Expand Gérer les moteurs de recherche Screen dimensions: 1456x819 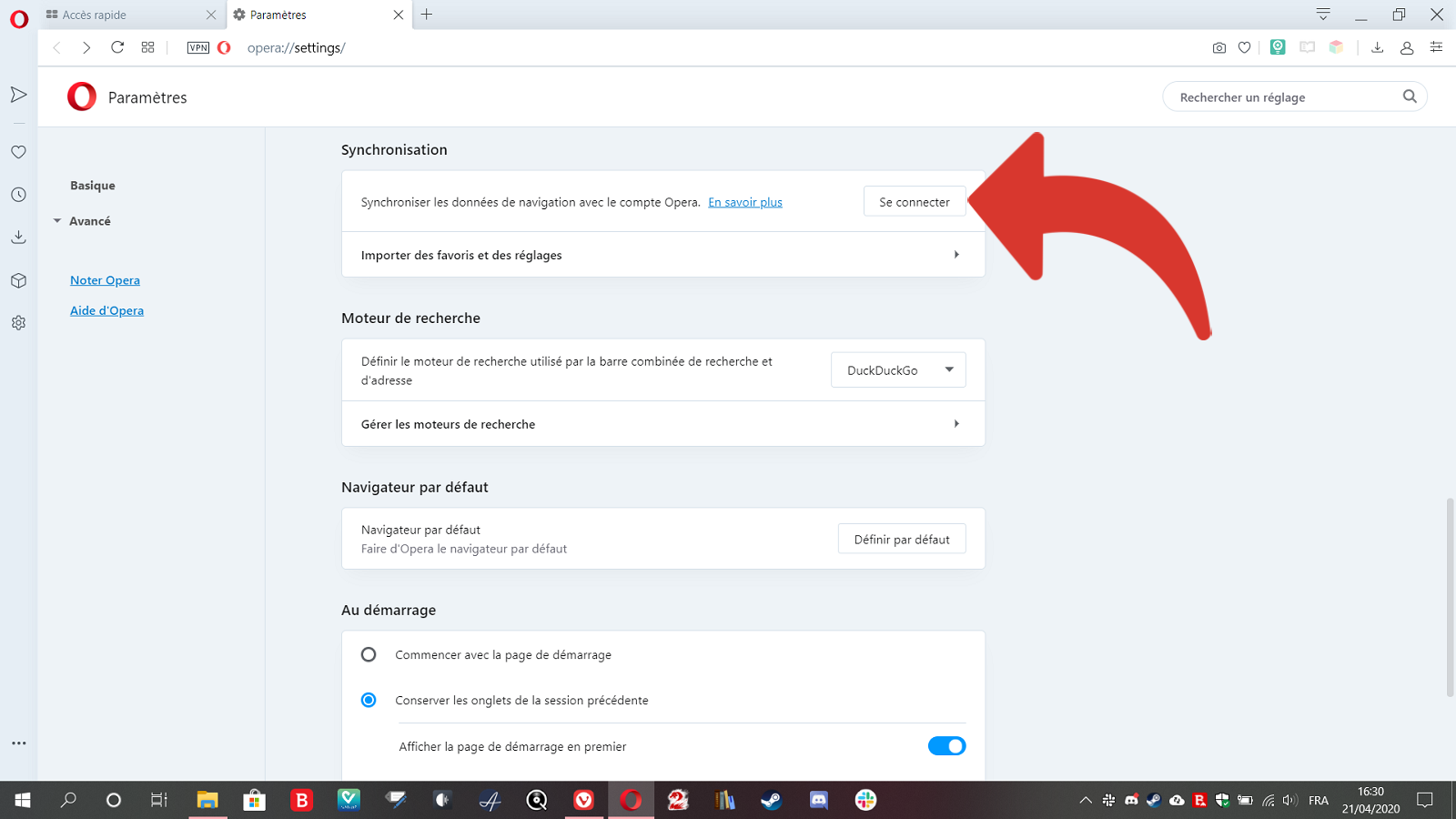(x=663, y=424)
